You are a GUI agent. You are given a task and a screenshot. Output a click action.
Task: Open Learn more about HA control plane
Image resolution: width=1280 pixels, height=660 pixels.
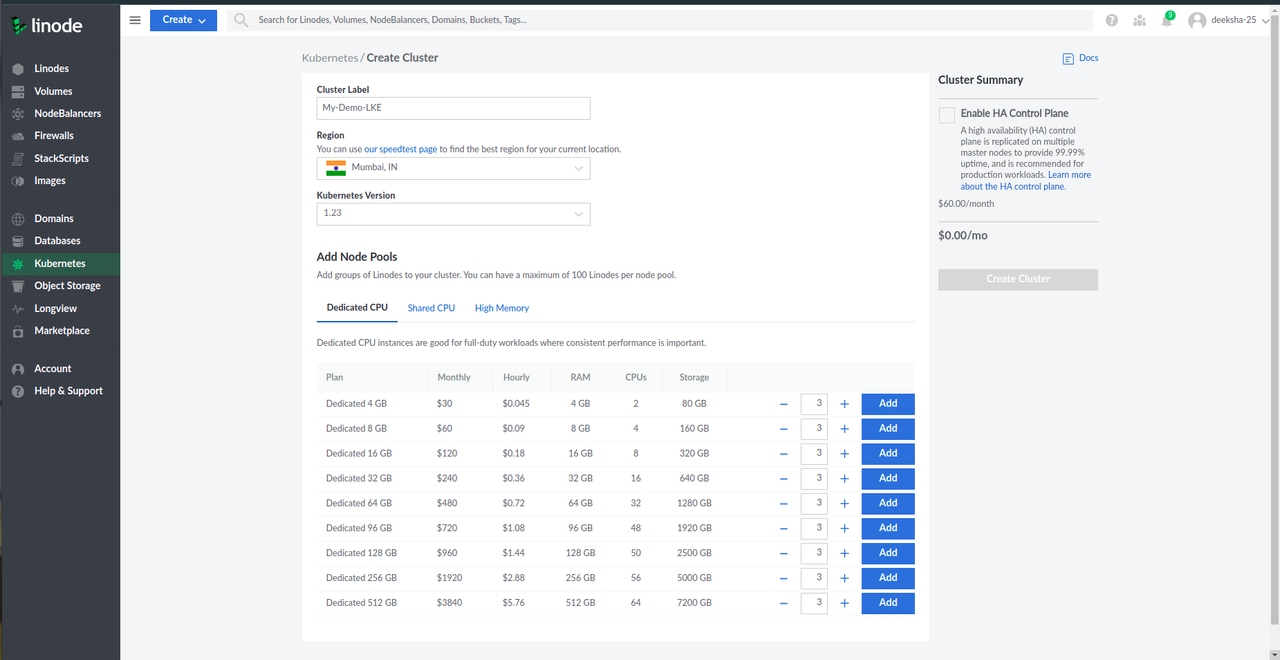(1025, 181)
